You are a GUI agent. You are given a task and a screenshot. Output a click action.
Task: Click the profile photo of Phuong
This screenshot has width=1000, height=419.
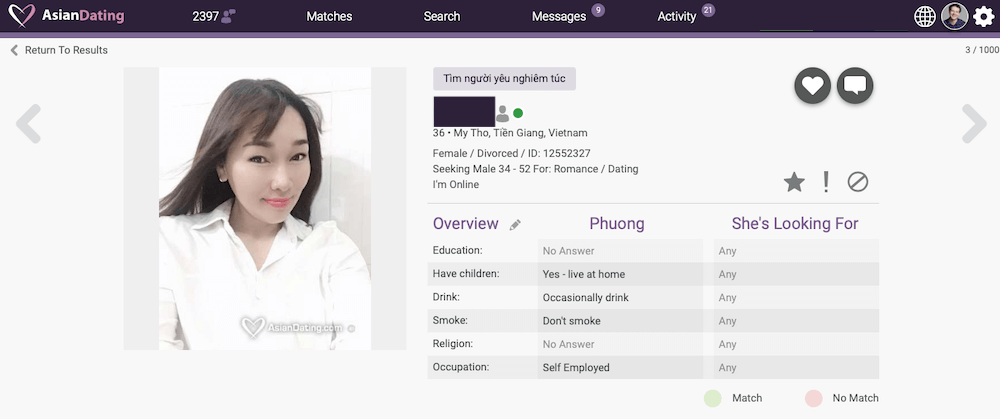pyautogui.click(x=265, y=209)
